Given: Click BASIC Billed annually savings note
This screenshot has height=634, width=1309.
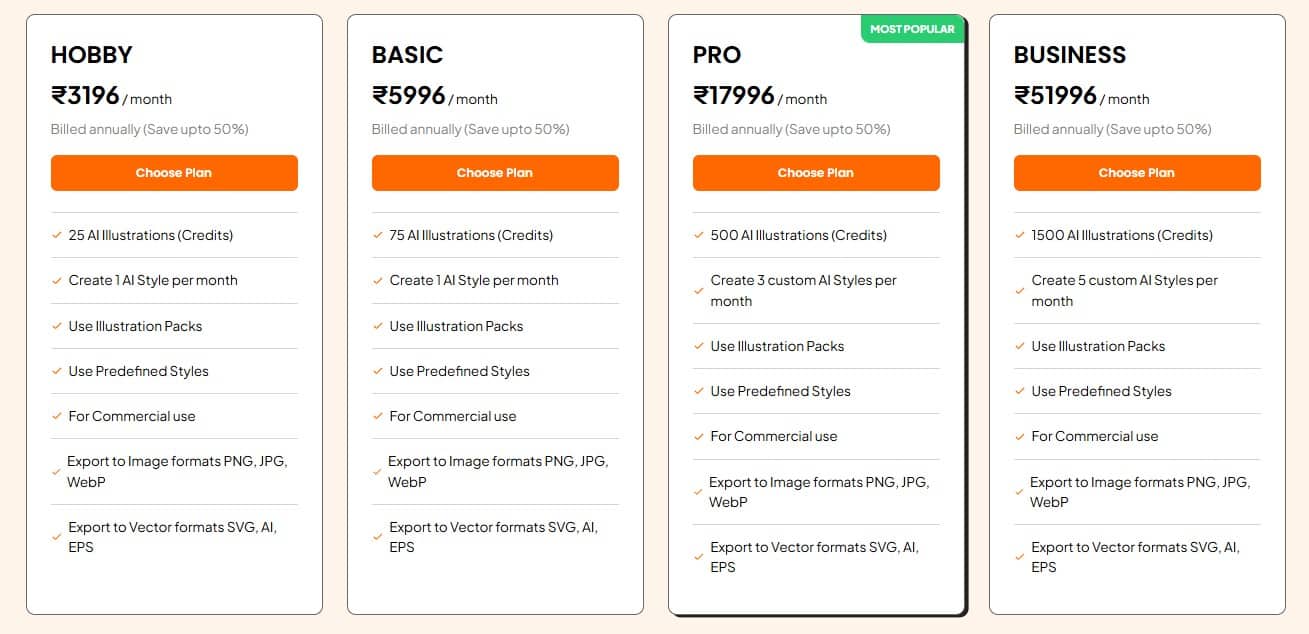Looking at the screenshot, I should (470, 129).
